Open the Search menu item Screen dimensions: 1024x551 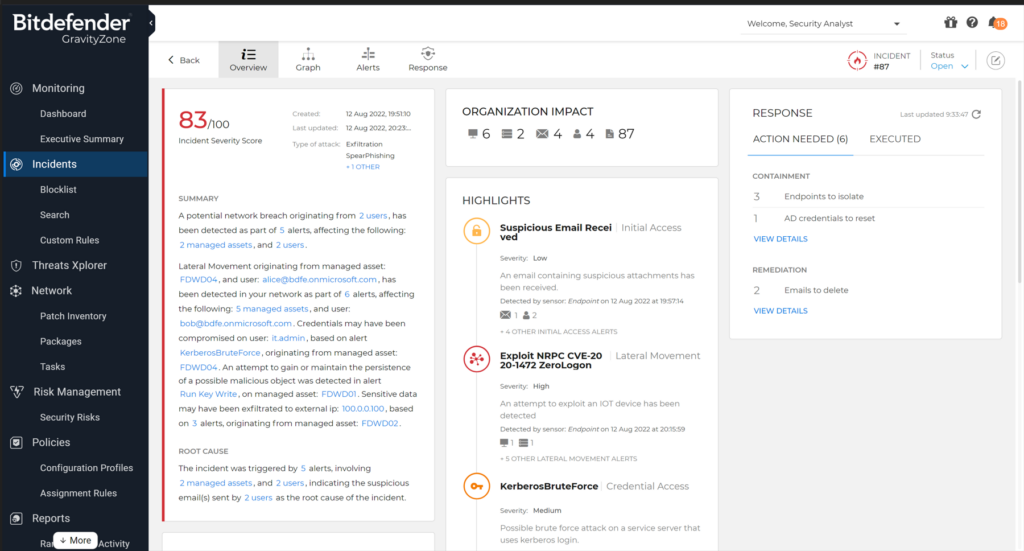(54, 215)
